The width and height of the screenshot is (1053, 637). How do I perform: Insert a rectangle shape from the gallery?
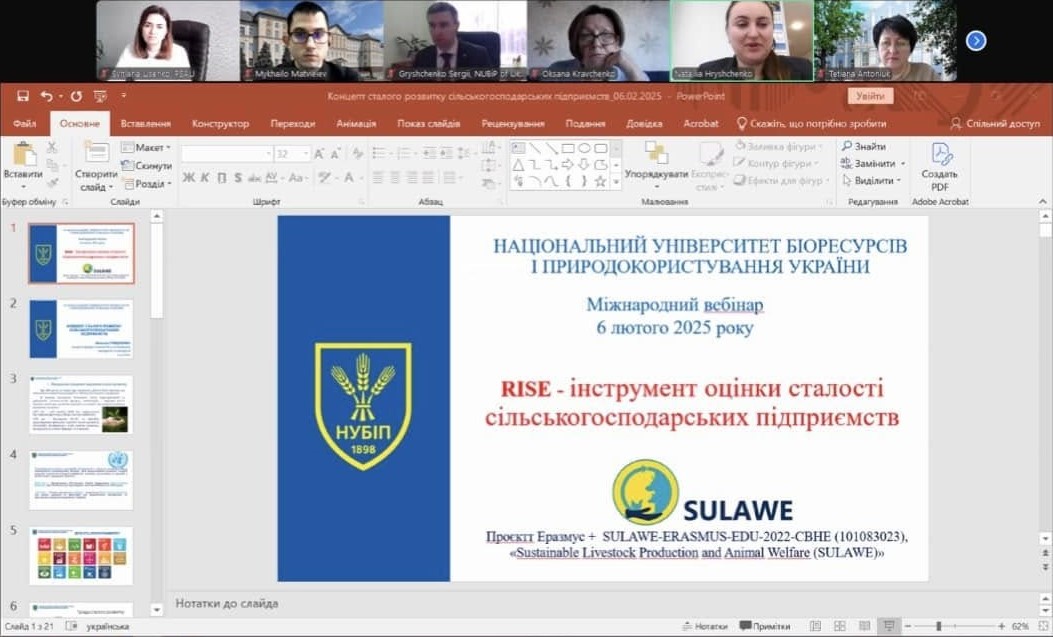567,148
